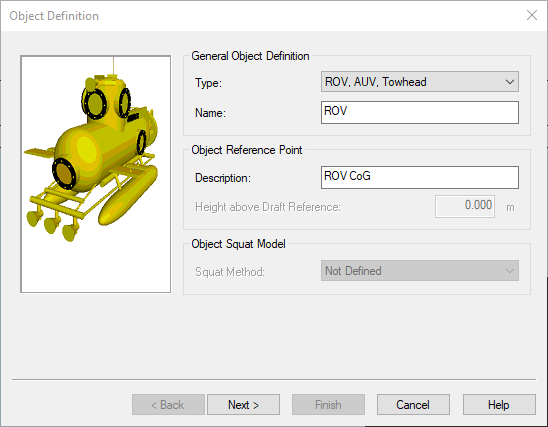Open the Type dropdown showing ROV, AUV, Towhead
Viewport: 548px width, 427px height.
click(420, 82)
